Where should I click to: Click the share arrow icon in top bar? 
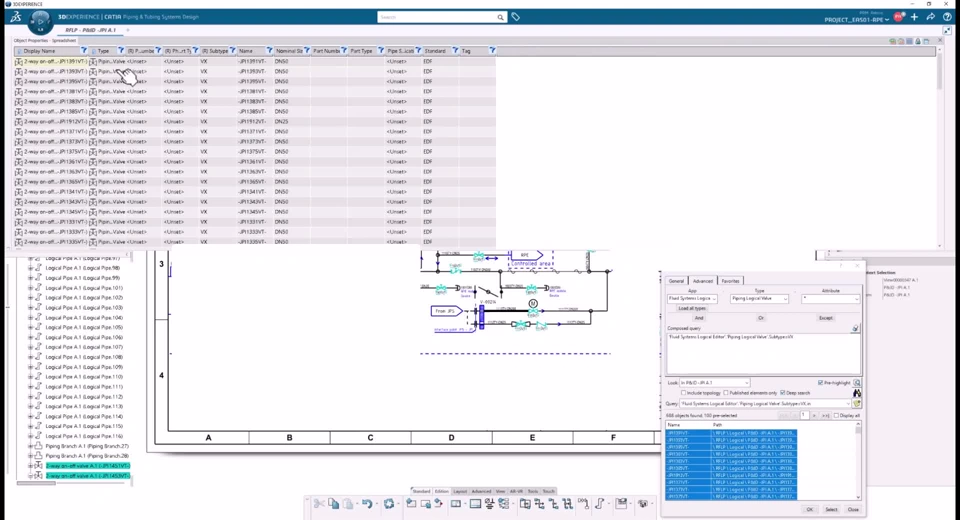[x=931, y=17]
